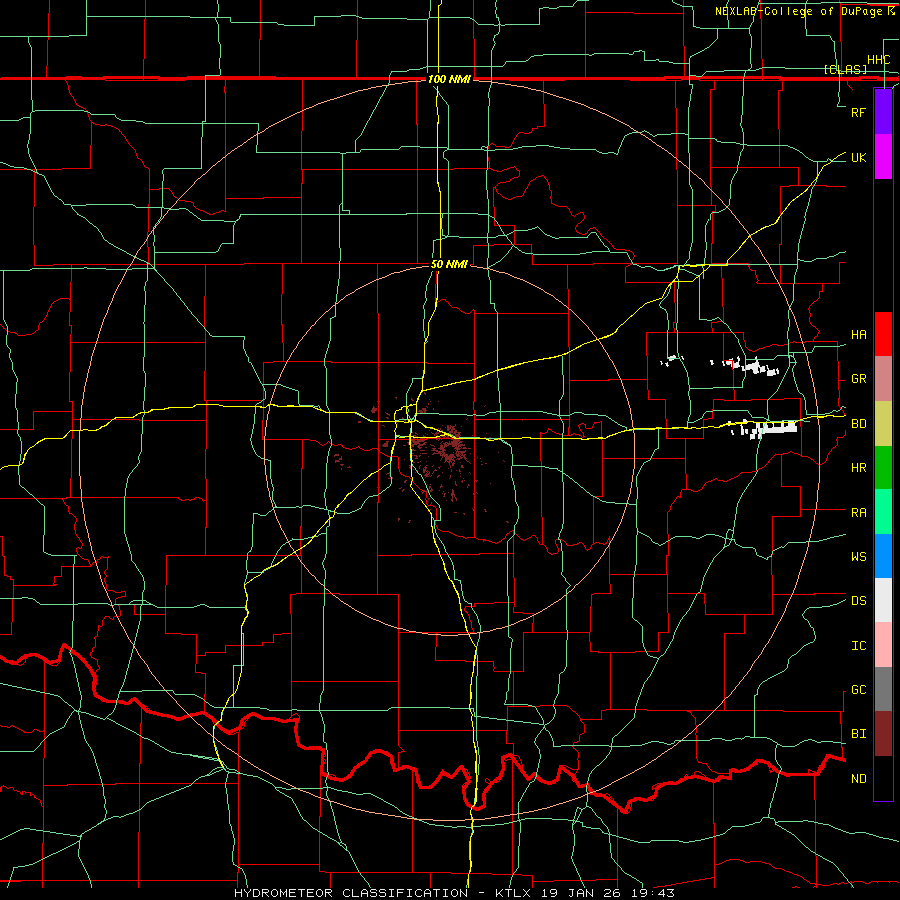Click the BD legend label
The image size is (900, 900).
[858, 424]
